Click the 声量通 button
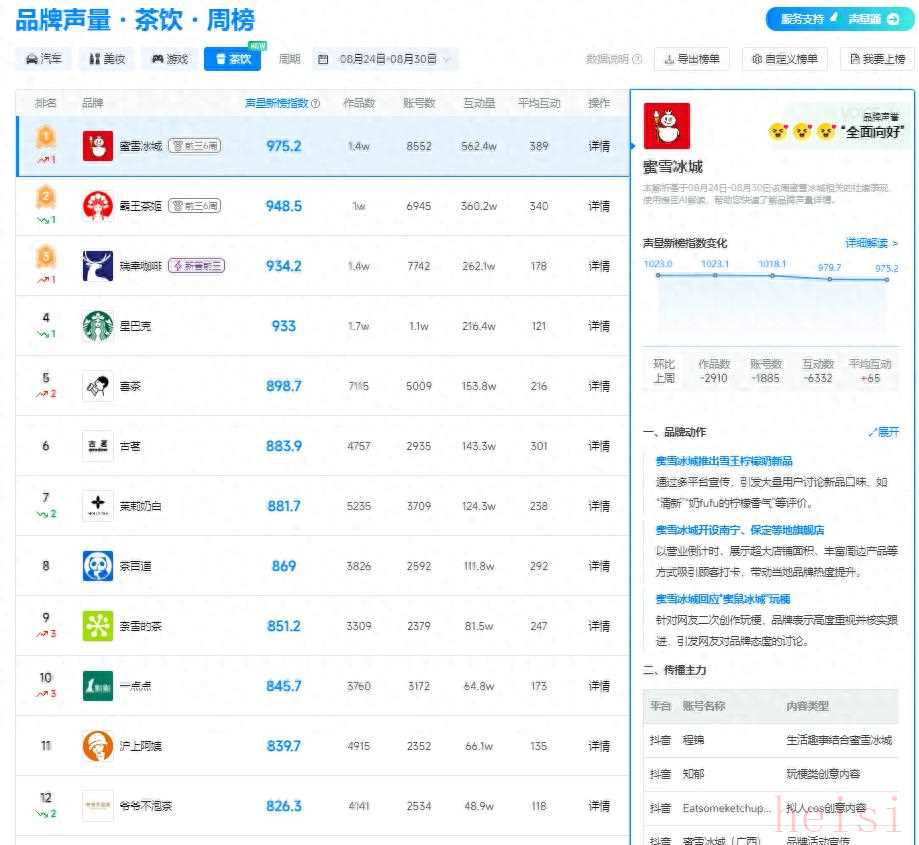Viewport: 919px width, 845px height. [x=873, y=19]
